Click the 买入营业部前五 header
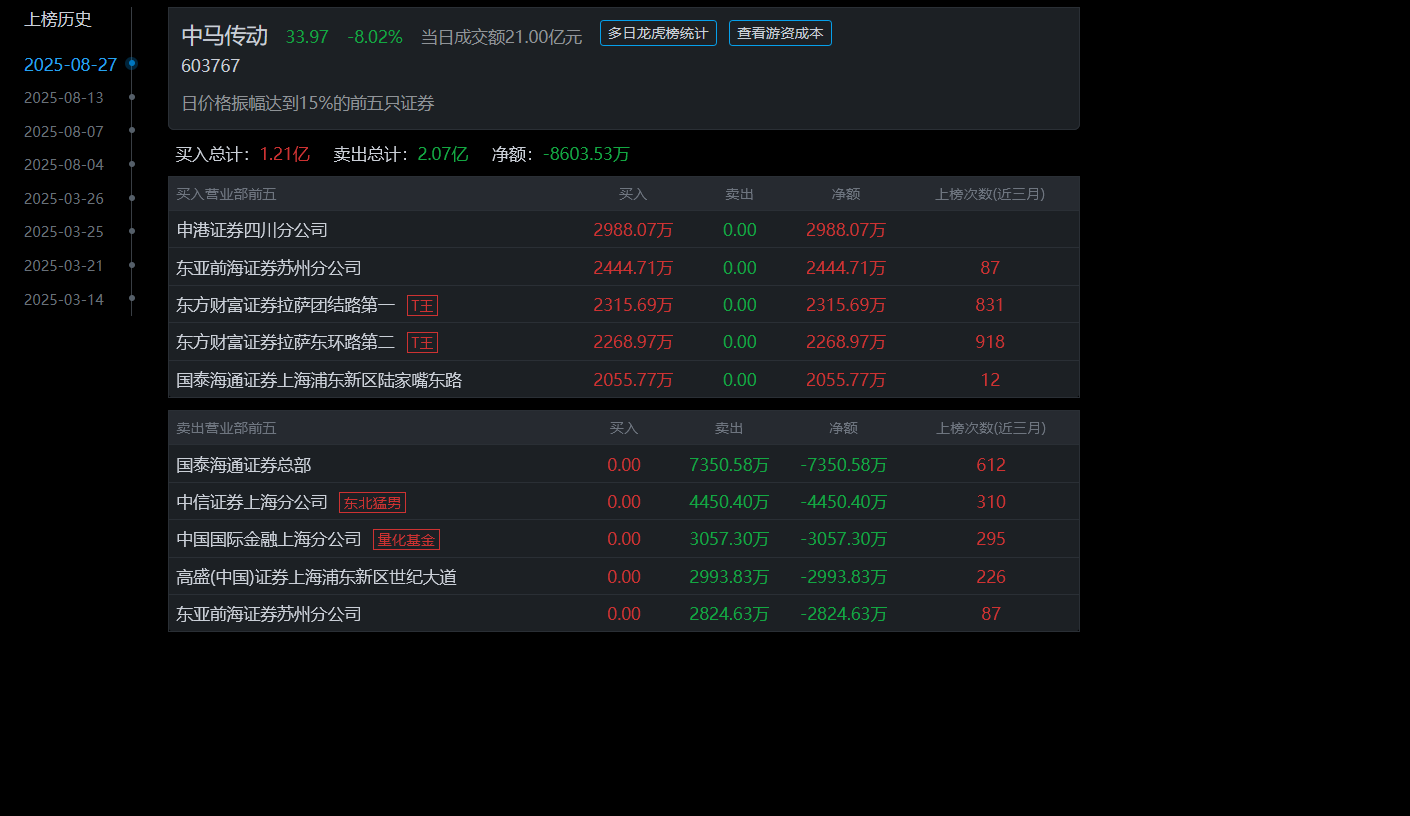This screenshot has height=816, width=1410. pyautogui.click(x=226, y=194)
